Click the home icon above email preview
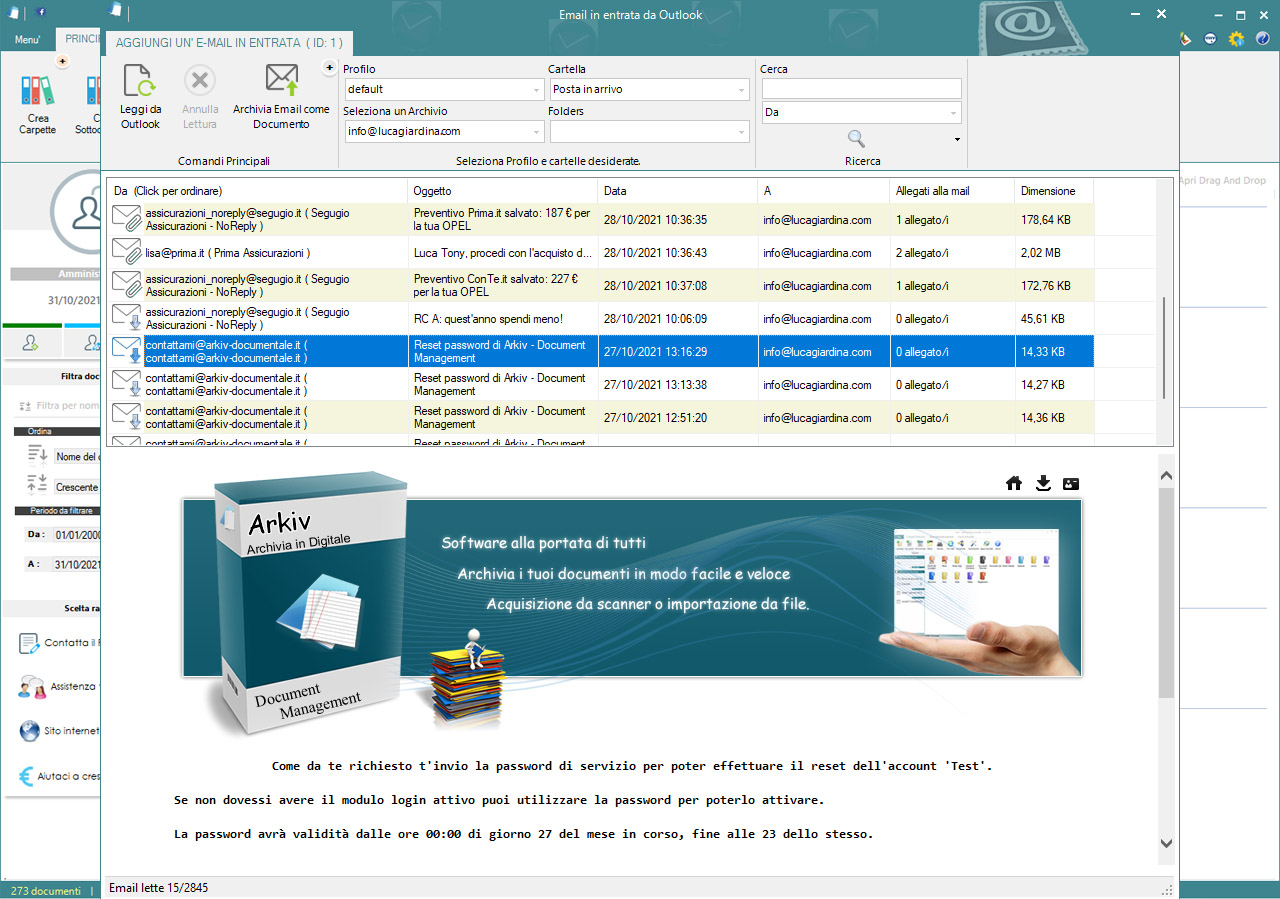The height and width of the screenshot is (899, 1280). click(x=1014, y=484)
